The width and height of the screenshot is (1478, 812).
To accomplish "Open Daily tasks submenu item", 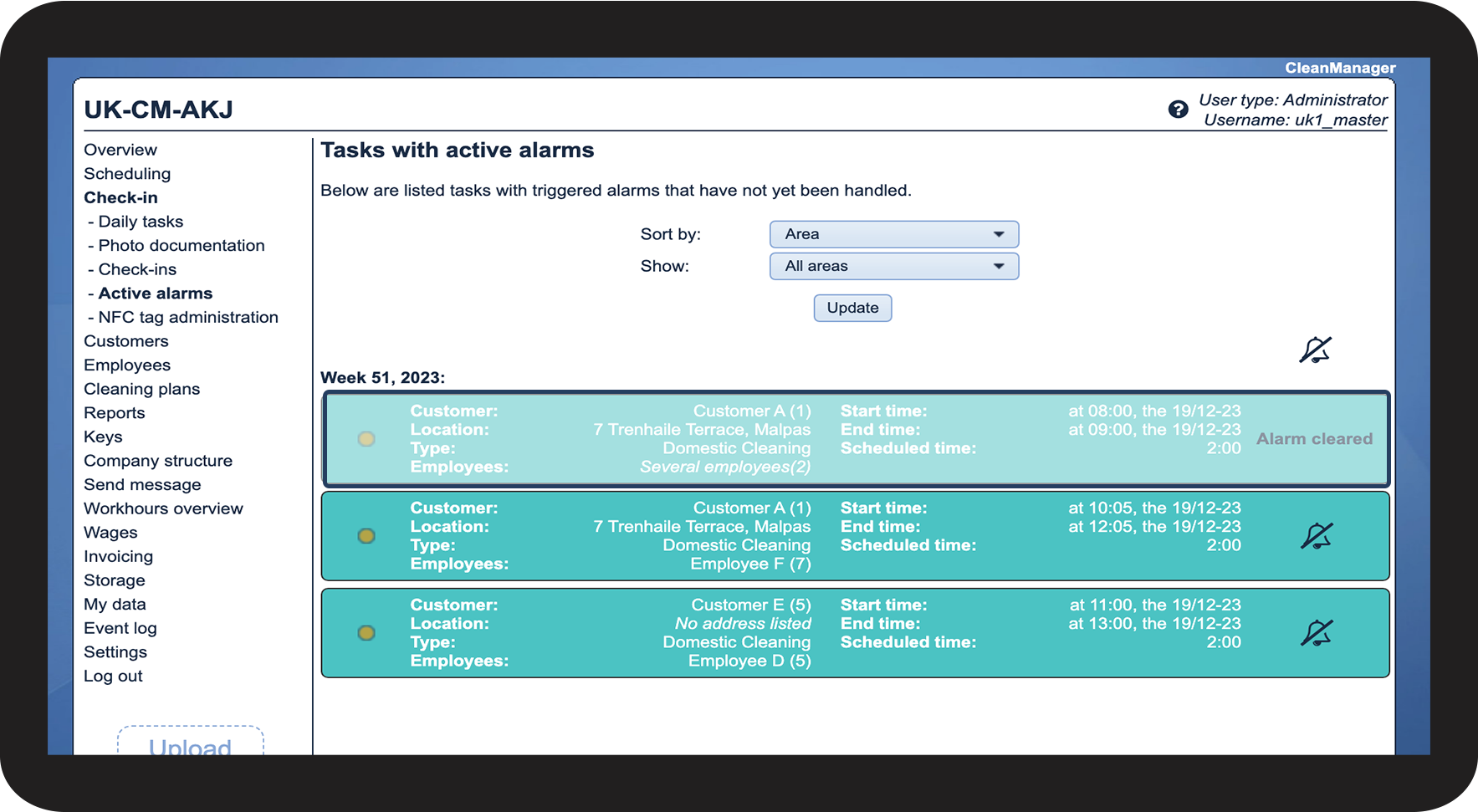I will pyautogui.click(x=141, y=222).
